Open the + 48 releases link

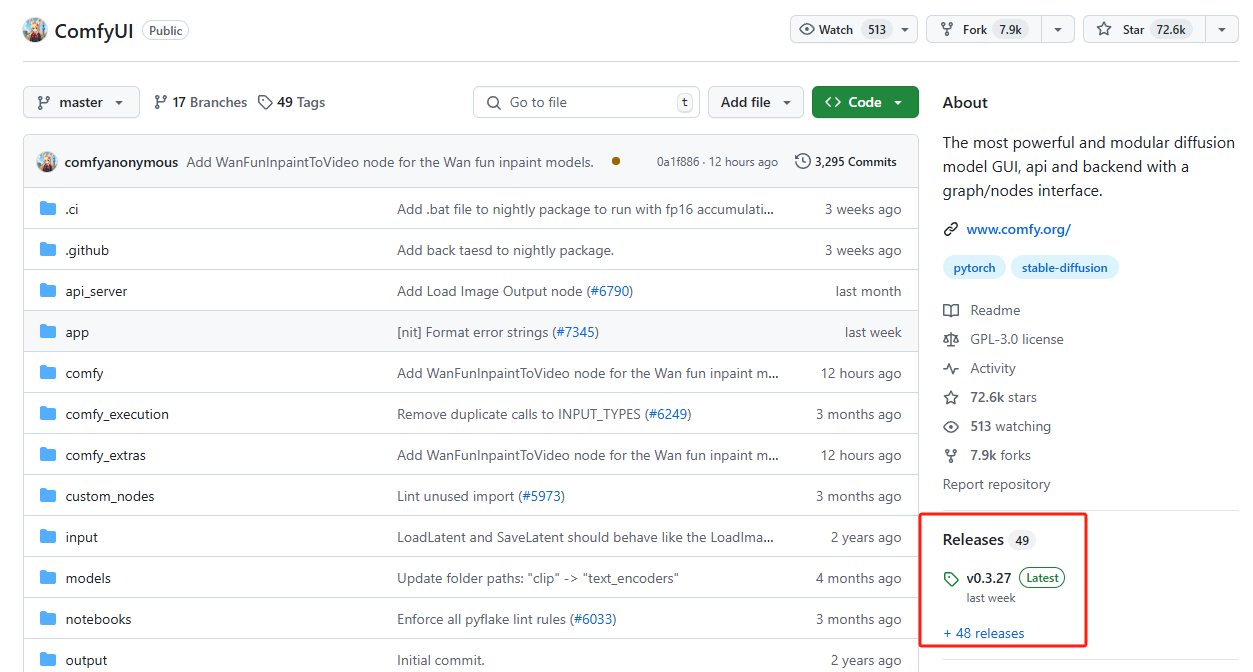click(x=983, y=633)
